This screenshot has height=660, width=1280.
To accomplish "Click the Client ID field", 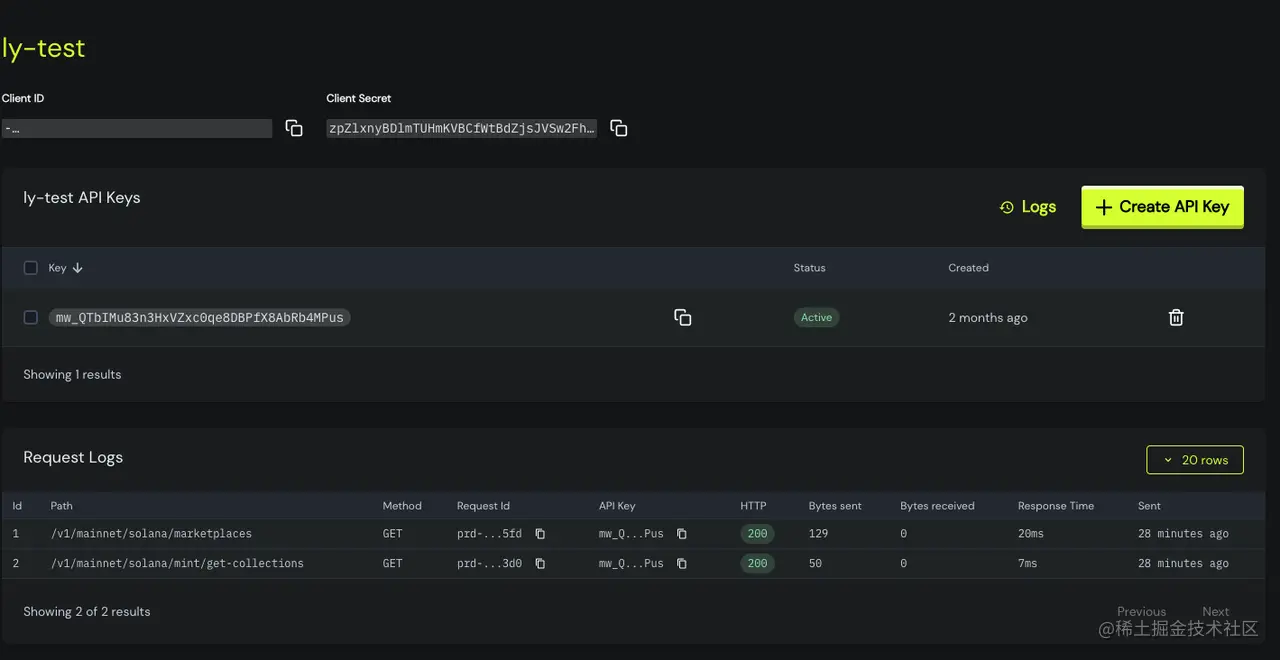I will [x=137, y=128].
